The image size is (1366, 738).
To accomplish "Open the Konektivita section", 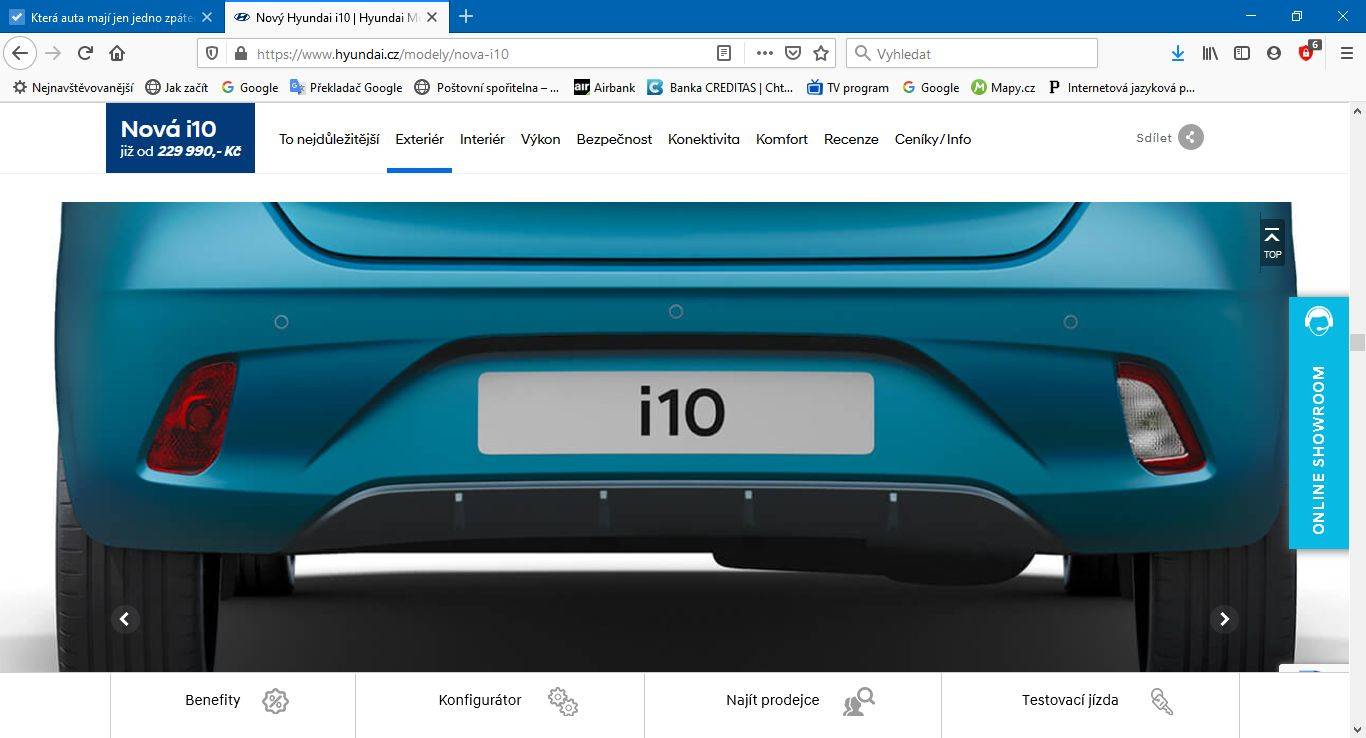I will (x=704, y=139).
